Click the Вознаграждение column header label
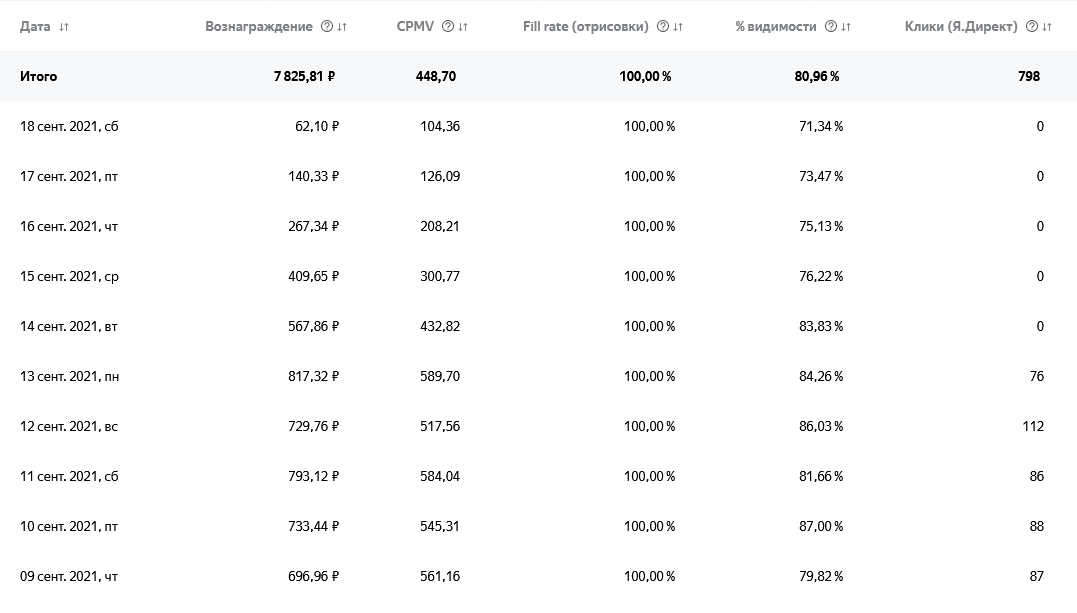Viewport: 1077px width, 613px height. [x=259, y=27]
